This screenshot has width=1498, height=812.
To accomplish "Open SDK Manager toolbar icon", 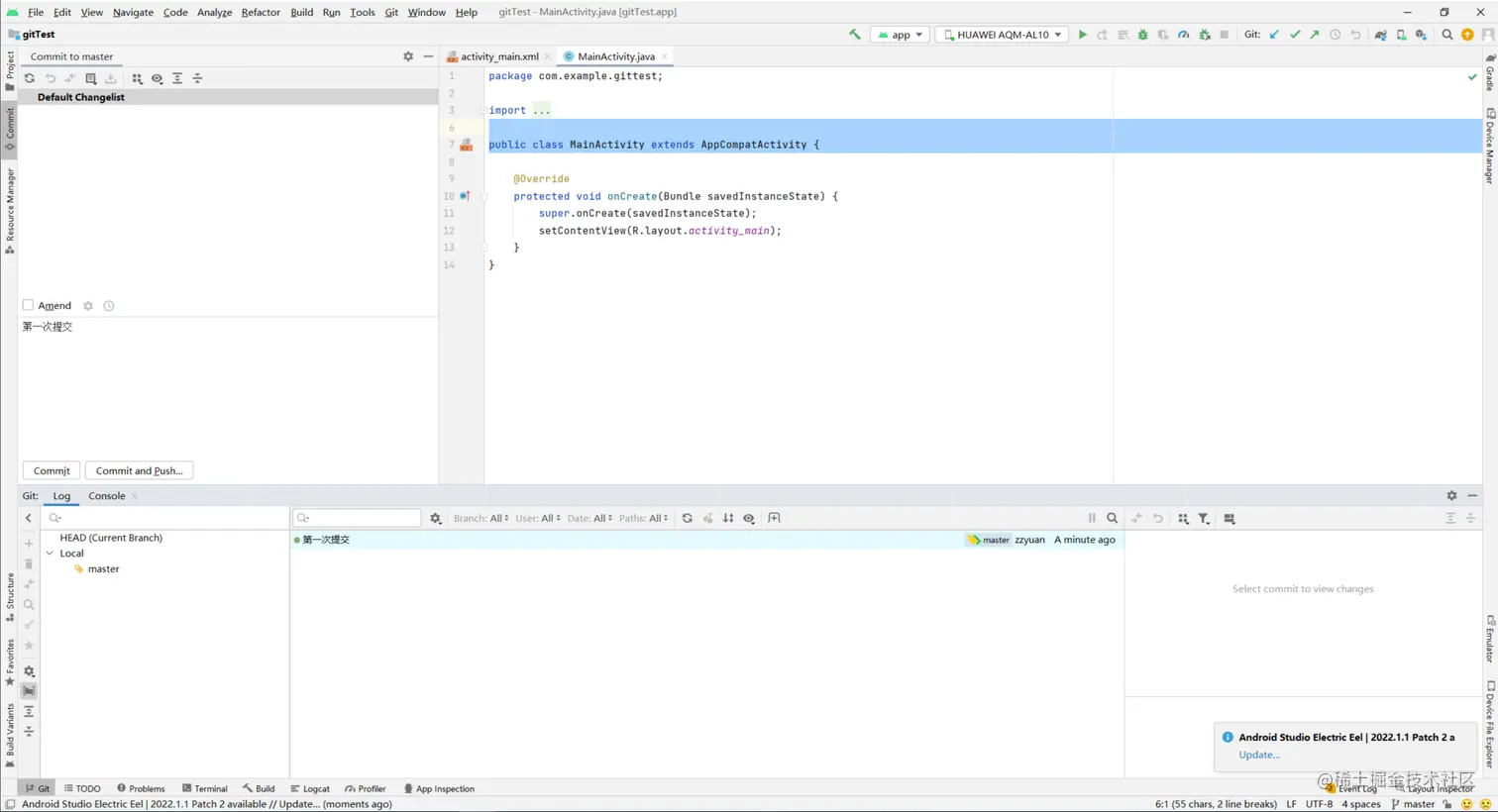I will (x=1421, y=35).
